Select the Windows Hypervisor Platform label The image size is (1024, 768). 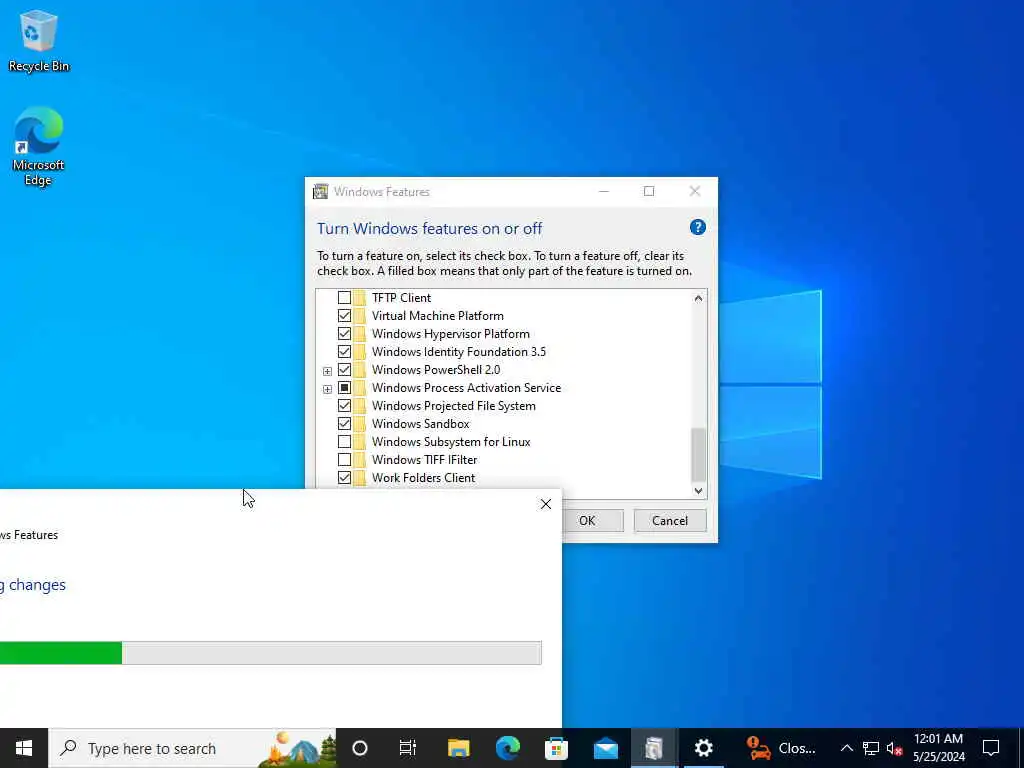coord(451,334)
